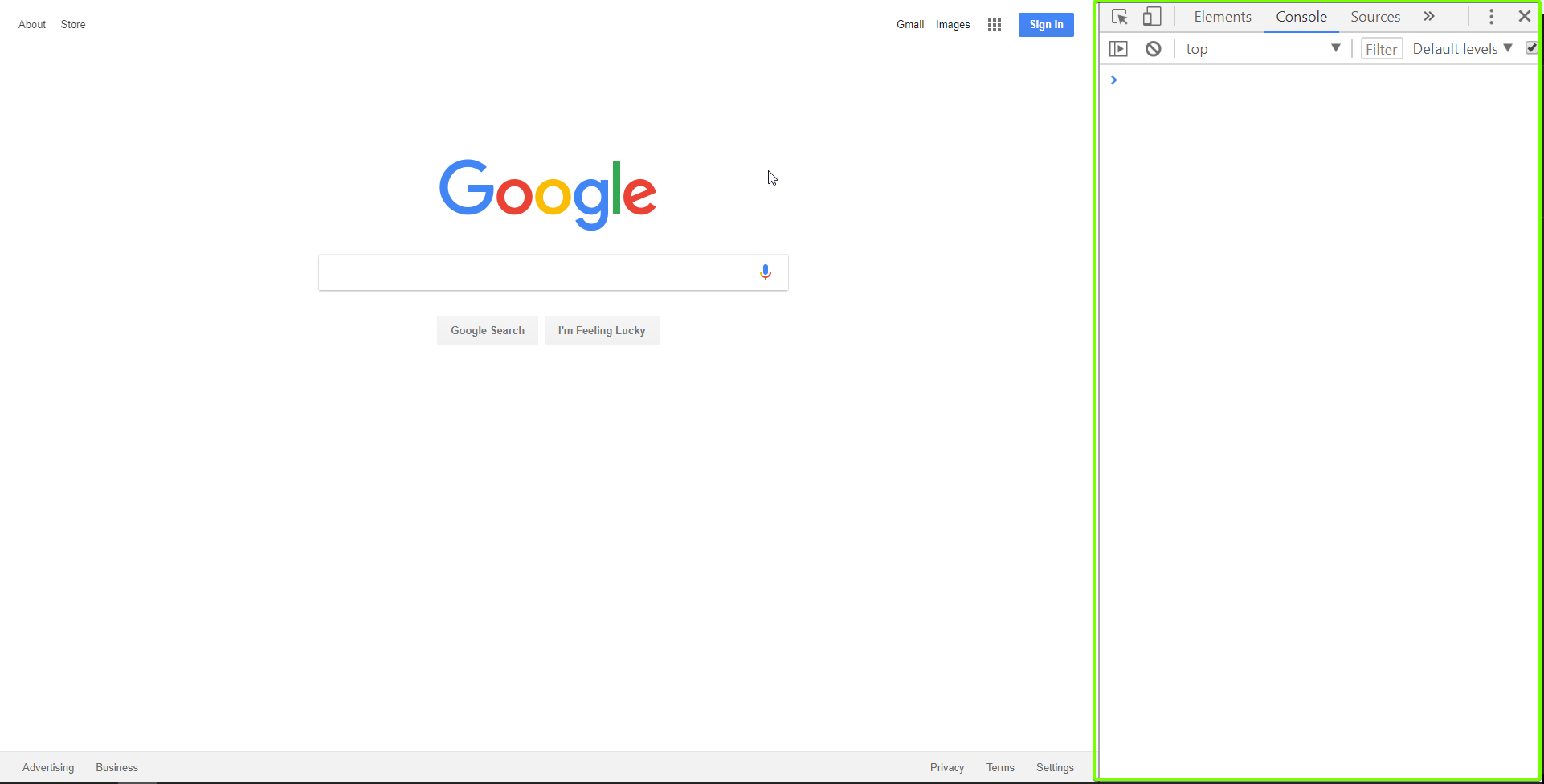Select the inspect element picker icon
This screenshot has width=1544, height=784.
(x=1120, y=17)
